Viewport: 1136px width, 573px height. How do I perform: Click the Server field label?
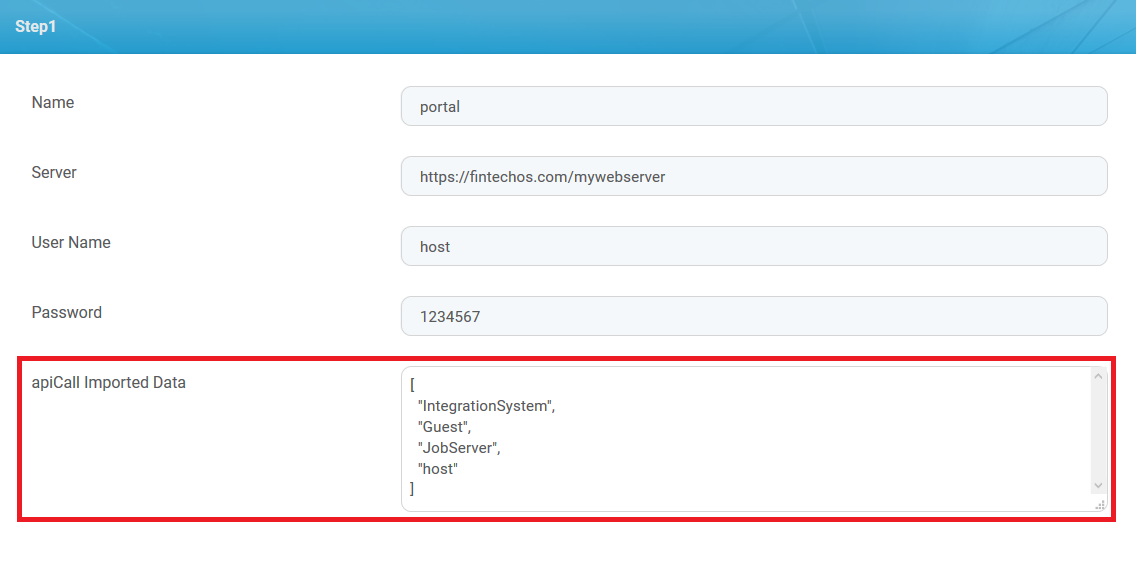tap(54, 173)
